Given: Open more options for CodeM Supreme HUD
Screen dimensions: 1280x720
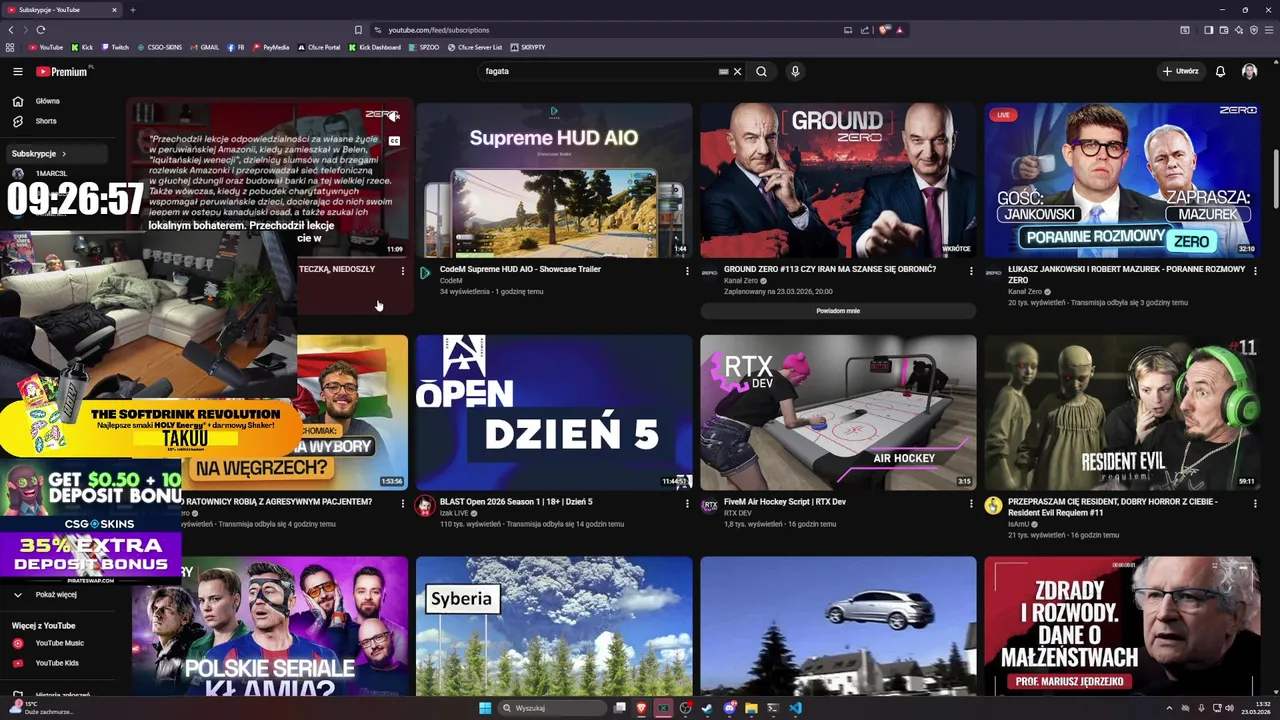Looking at the screenshot, I should (687, 271).
